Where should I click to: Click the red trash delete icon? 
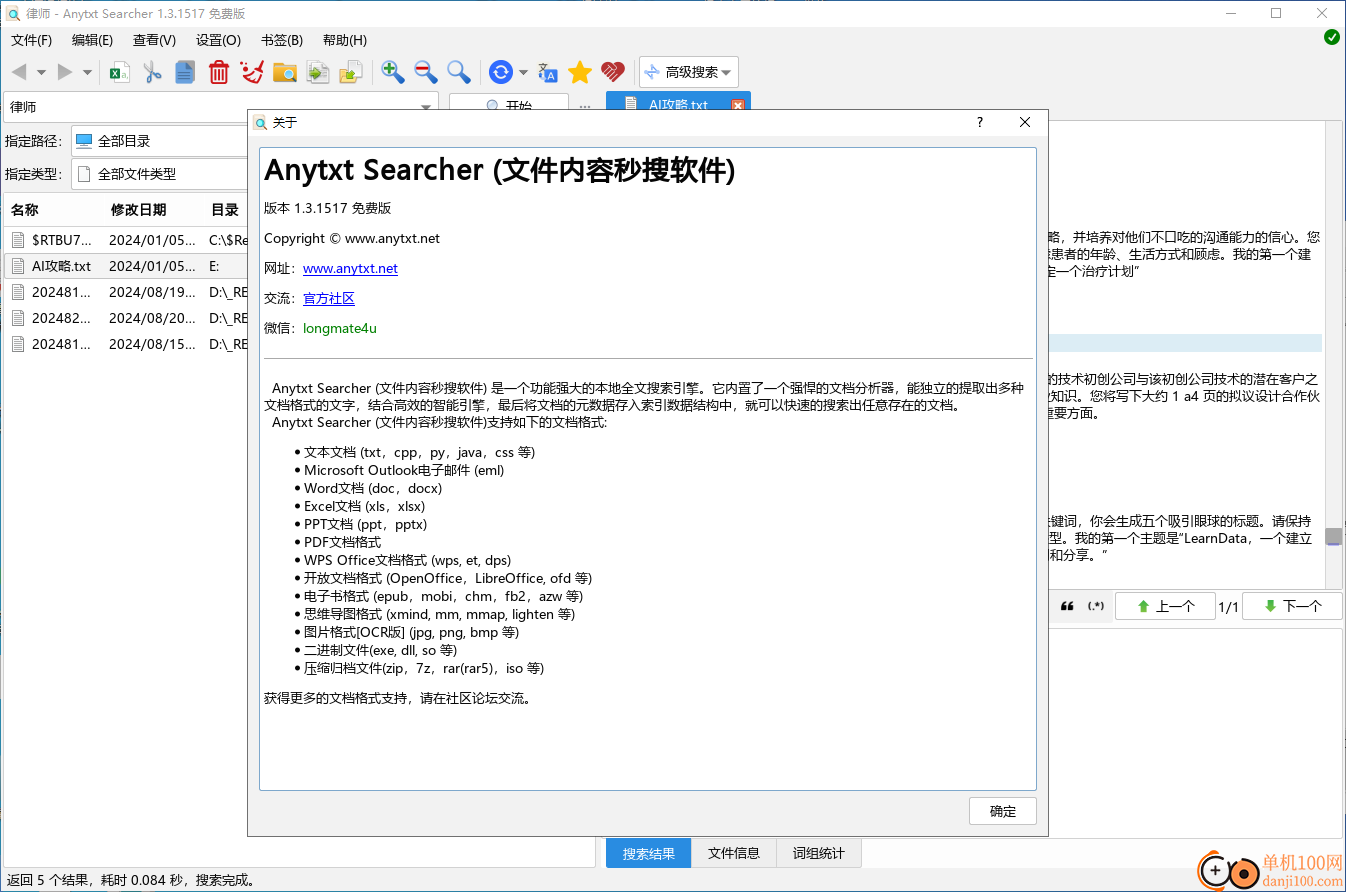pyautogui.click(x=219, y=72)
